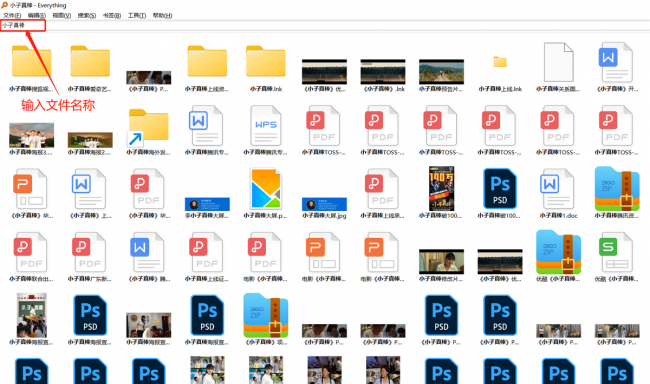
Task: Select the PDF file 小子真棒上线证...
Action: [x=206, y=252]
